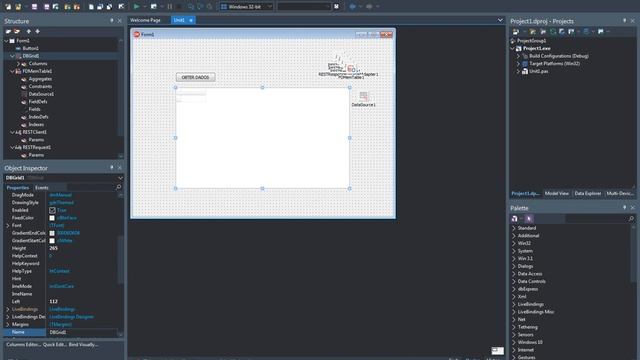This screenshot has width=640, height=360.
Task: Click the green refresh icon in Projects toolbar
Action: 553,31
